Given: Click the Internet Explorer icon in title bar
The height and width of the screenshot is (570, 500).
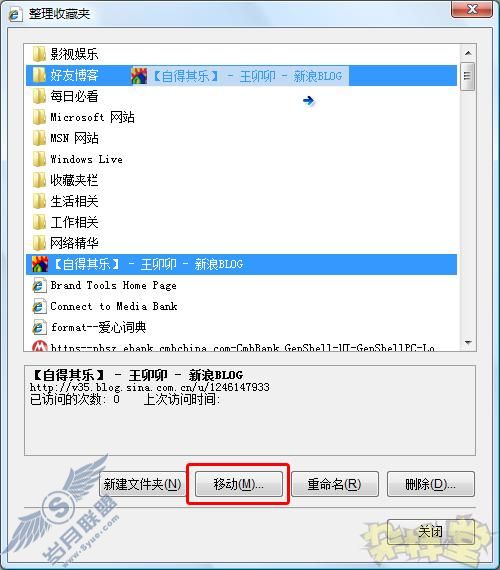Looking at the screenshot, I should (15, 14).
